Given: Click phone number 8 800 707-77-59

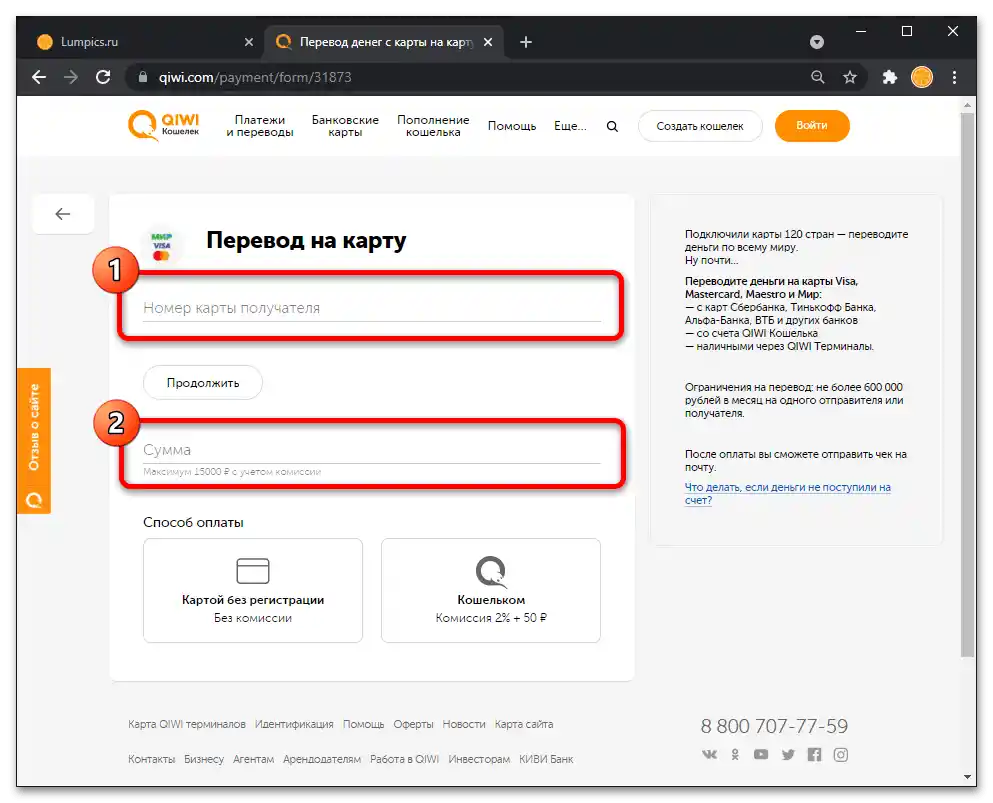Looking at the screenshot, I should [x=774, y=726].
